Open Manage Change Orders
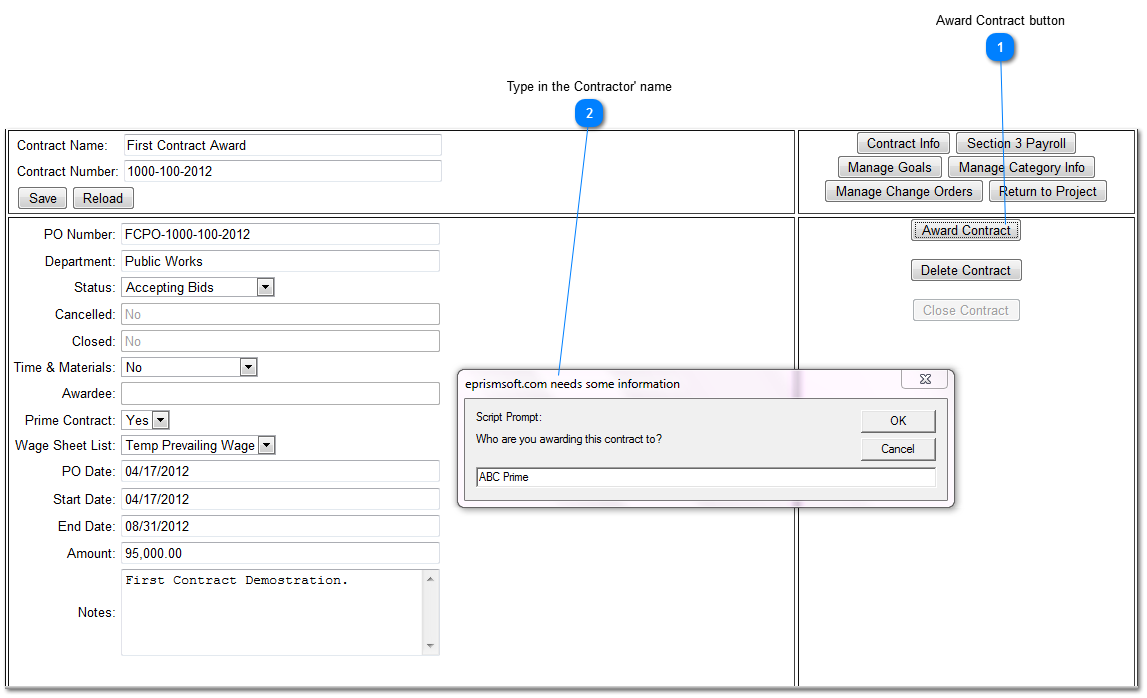The width and height of the screenshot is (1147, 698). point(904,192)
